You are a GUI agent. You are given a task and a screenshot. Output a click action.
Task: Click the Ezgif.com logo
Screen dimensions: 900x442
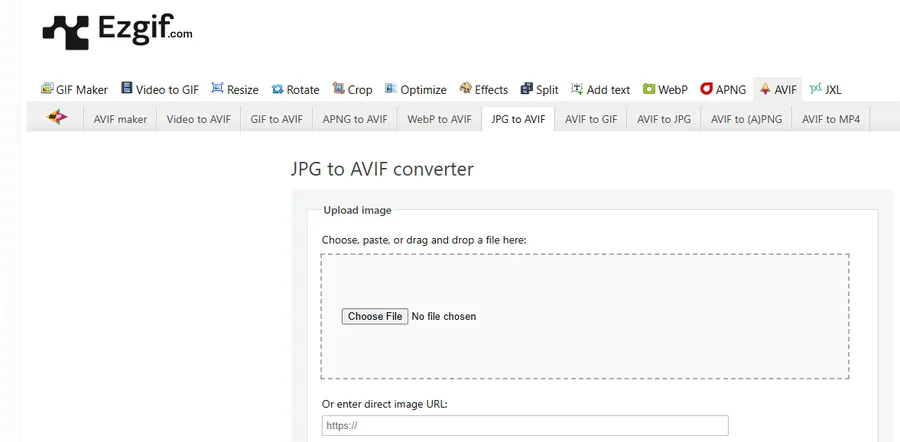coord(117,32)
